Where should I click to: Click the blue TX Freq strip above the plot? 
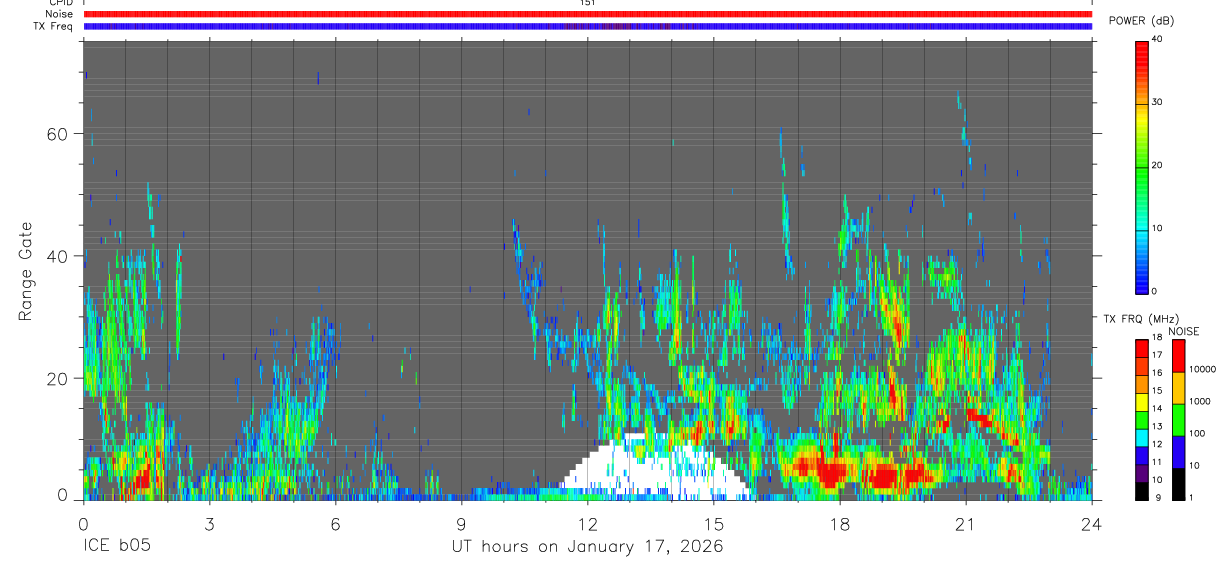(587, 26)
